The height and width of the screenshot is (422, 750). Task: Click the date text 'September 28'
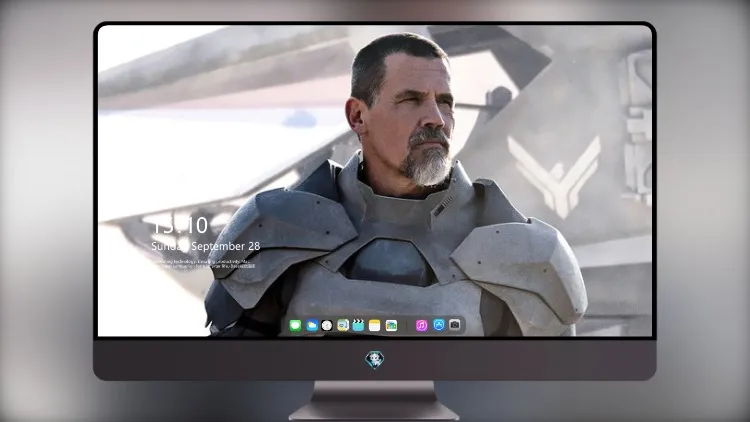[x=226, y=246]
